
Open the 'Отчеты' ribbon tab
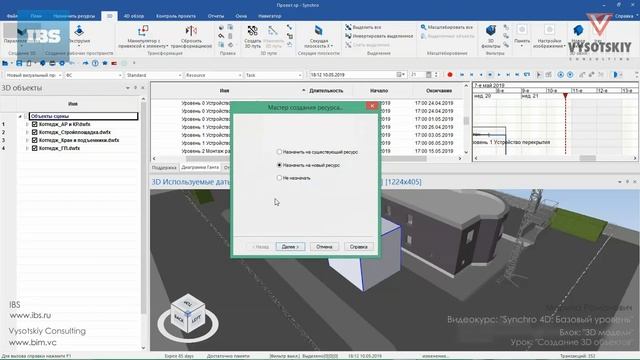[216, 16]
